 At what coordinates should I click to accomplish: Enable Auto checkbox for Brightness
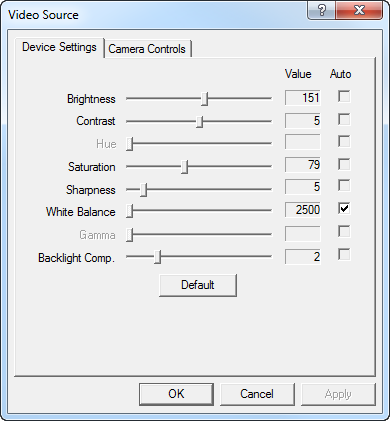[x=344, y=97]
